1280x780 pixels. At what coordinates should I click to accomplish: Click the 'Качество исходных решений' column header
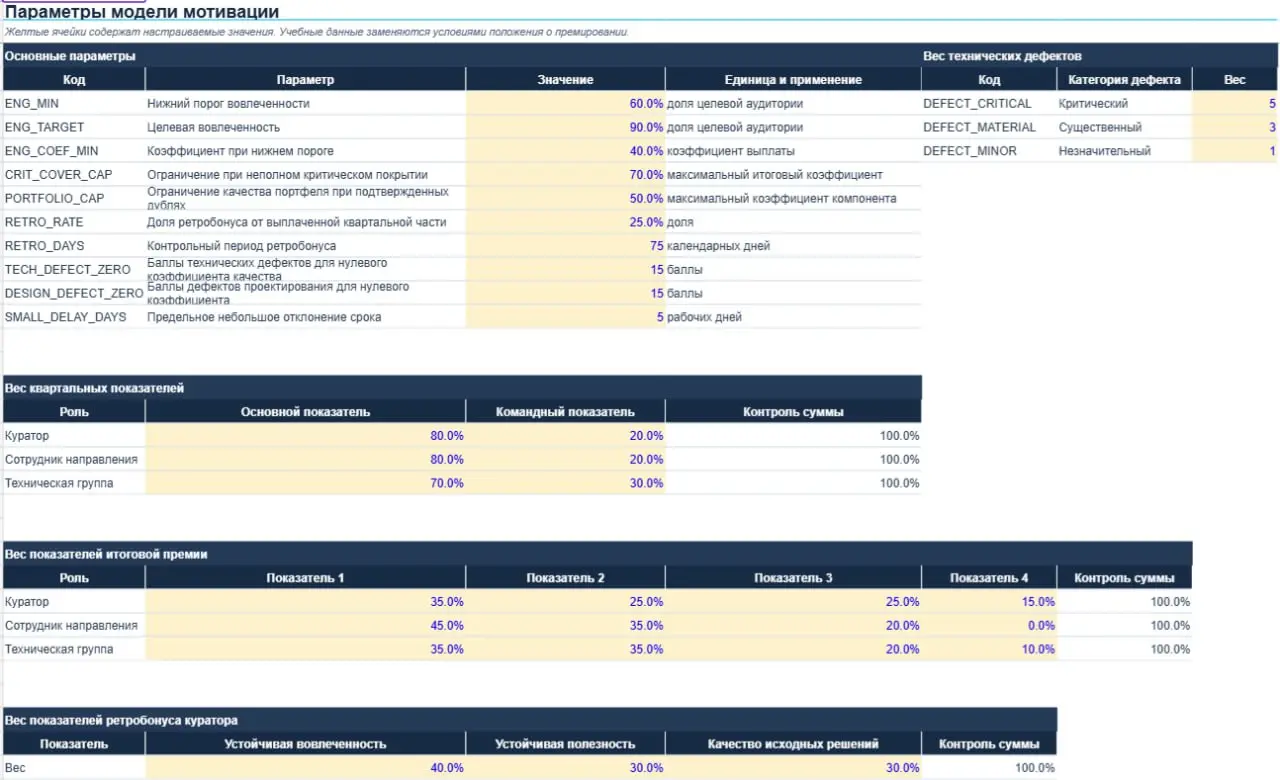(x=793, y=744)
